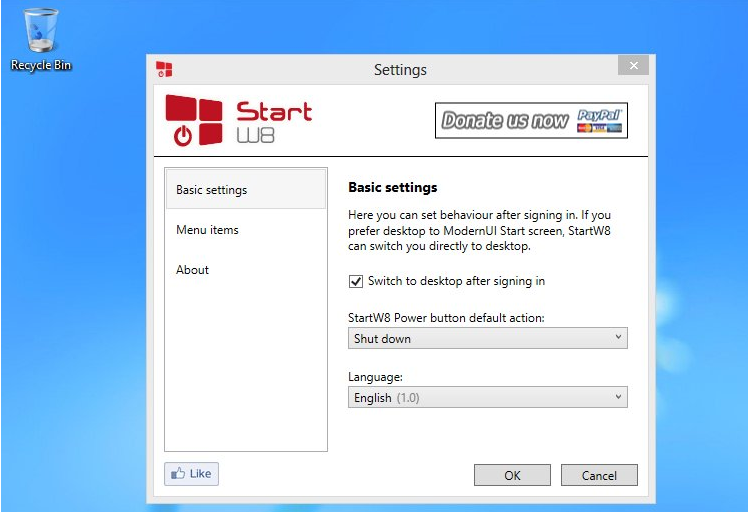Viewport: 748px width, 512px height.
Task: Confirm settings with the OK button
Action: click(x=512, y=475)
